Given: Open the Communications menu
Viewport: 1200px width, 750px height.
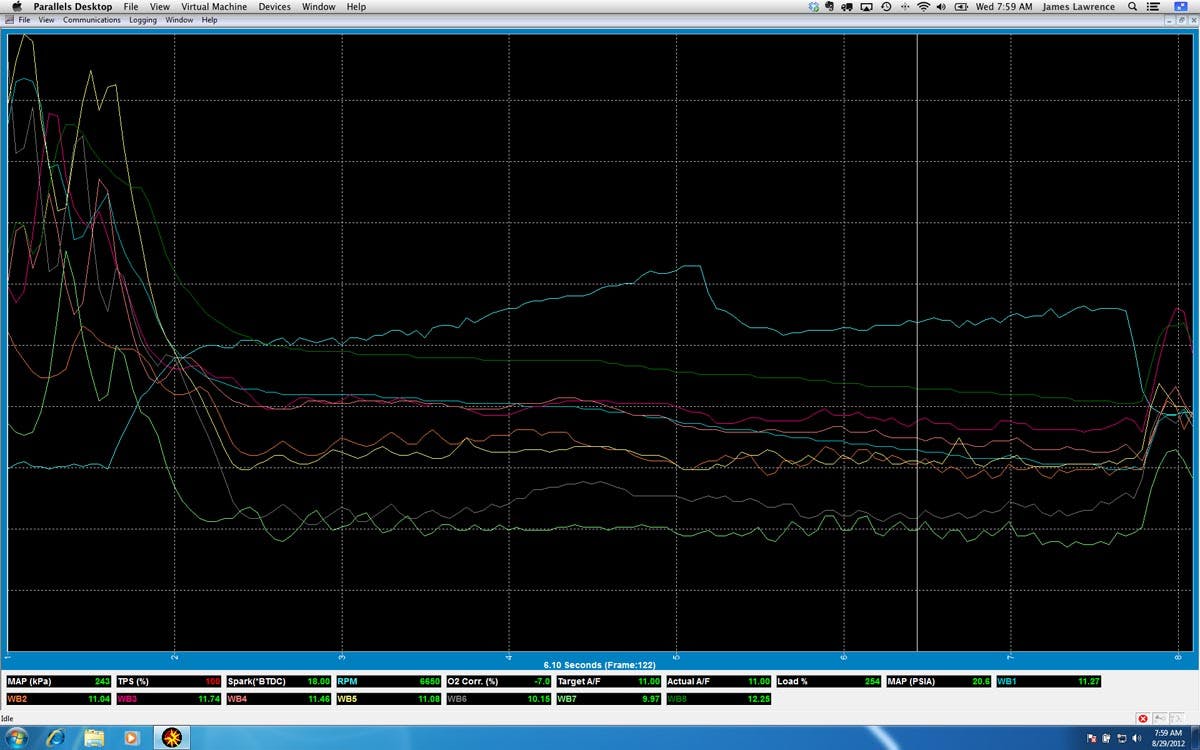Looking at the screenshot, I should [92, 20].
